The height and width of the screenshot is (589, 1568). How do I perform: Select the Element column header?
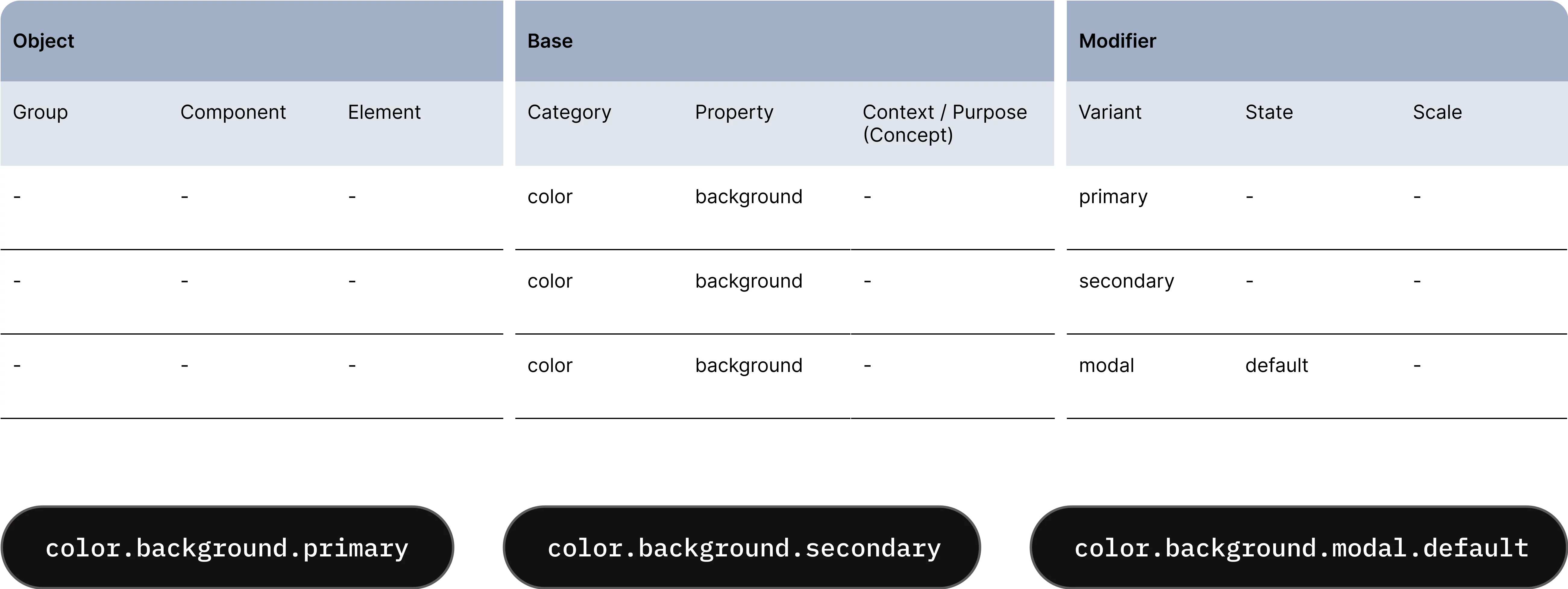point(384,112)
